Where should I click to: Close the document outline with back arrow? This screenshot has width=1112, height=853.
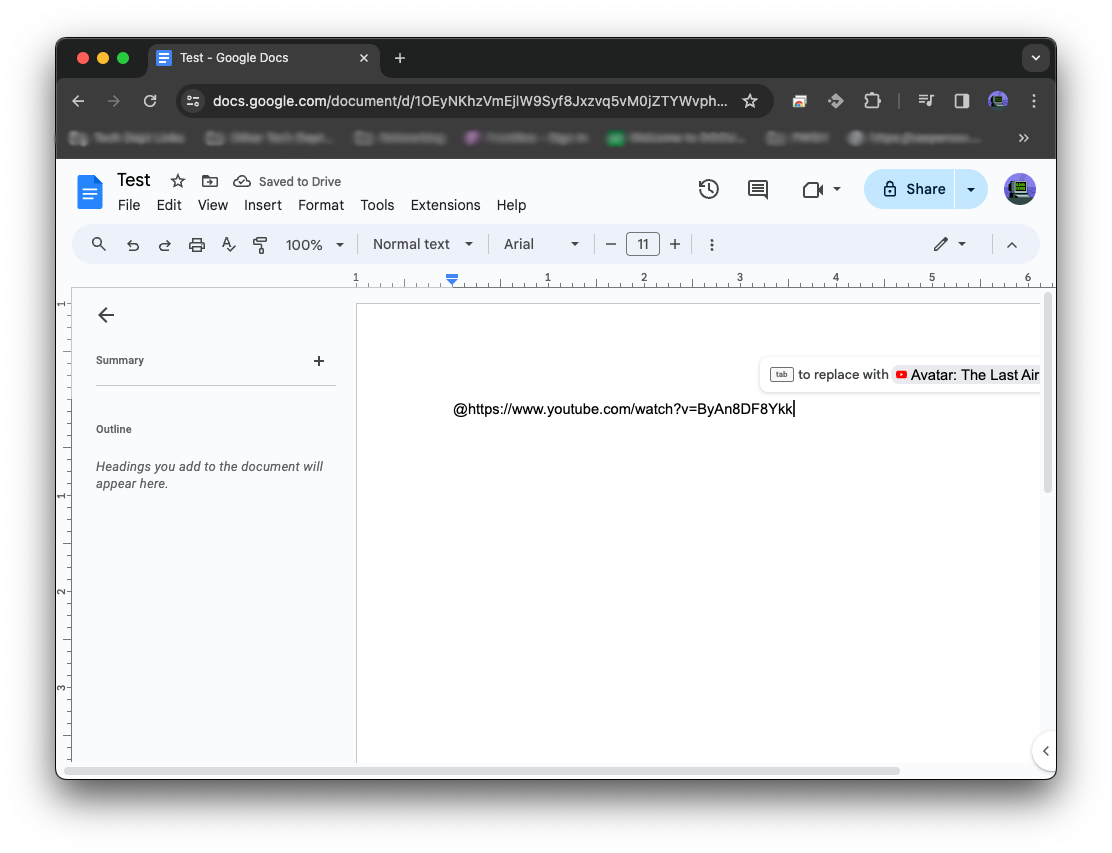(x=106, y=315)
